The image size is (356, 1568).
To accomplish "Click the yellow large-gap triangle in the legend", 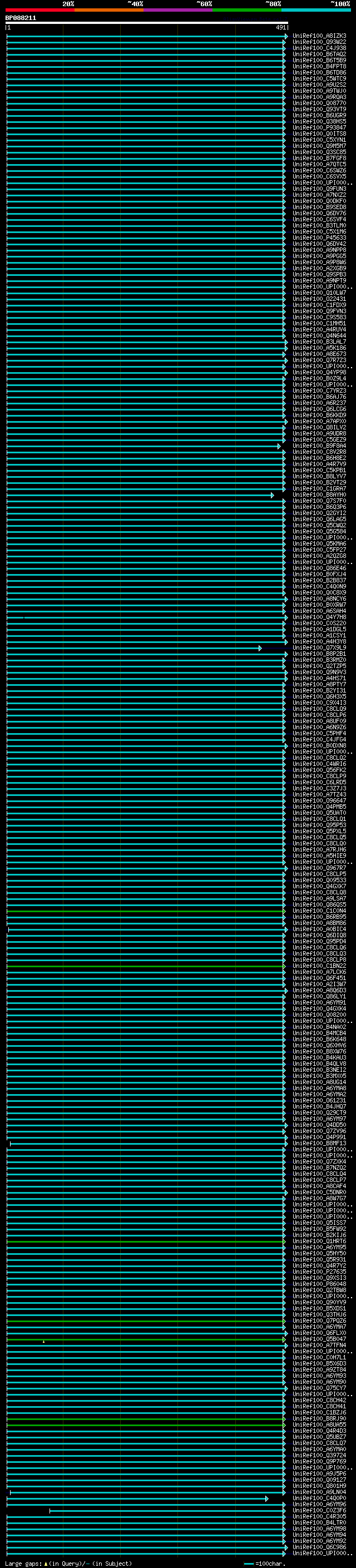I will (x=46, y=1564).
